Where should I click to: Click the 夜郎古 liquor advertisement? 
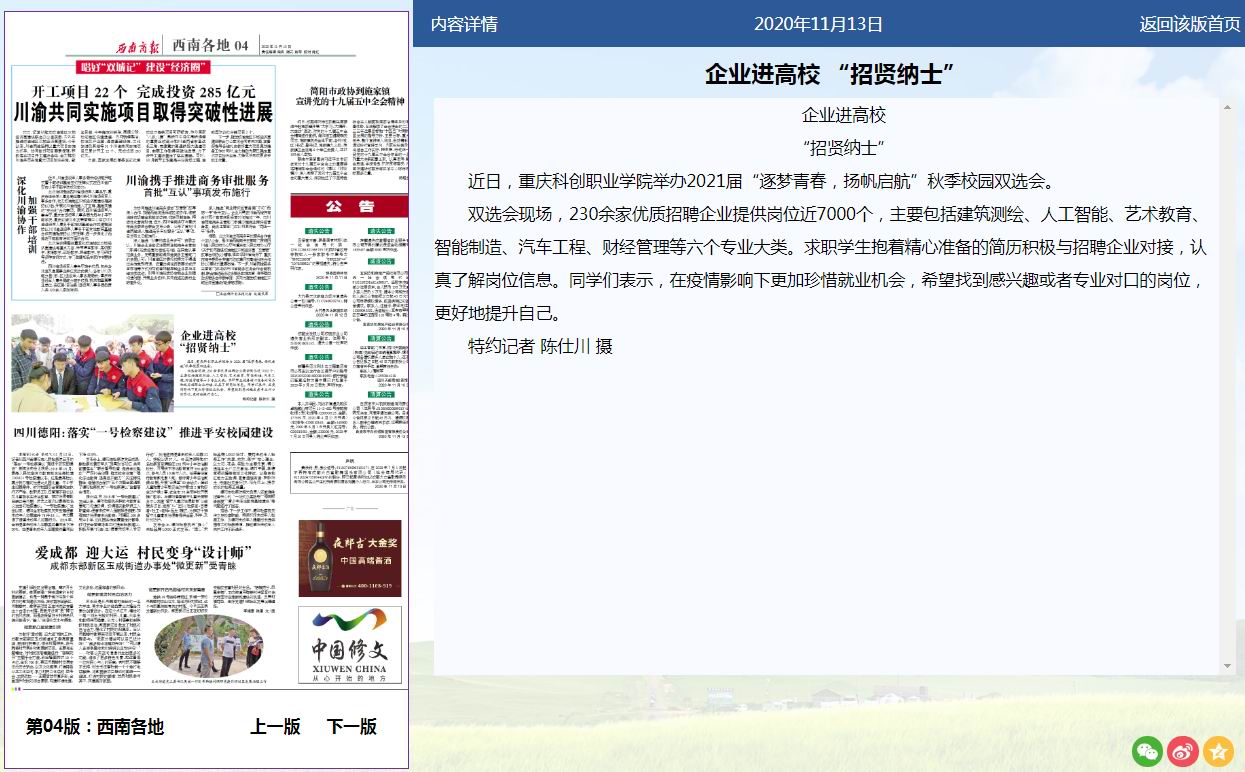point(349,558)
